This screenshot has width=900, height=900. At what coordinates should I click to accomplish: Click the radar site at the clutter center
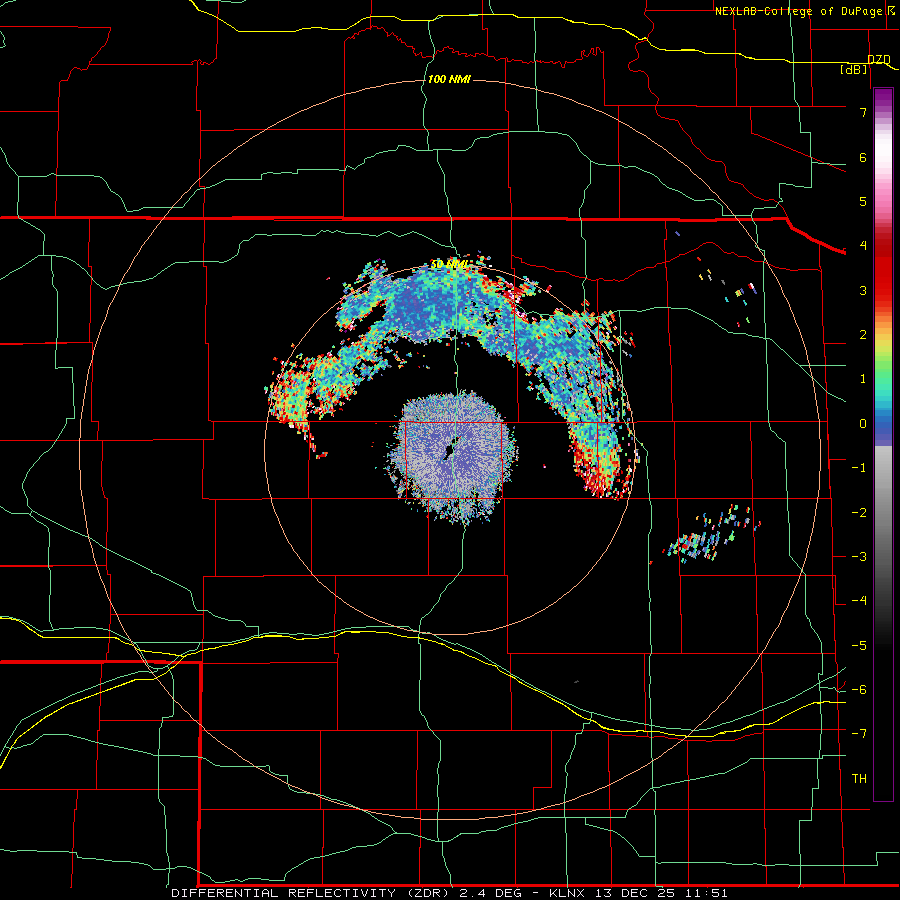click(x=453, y=448)
